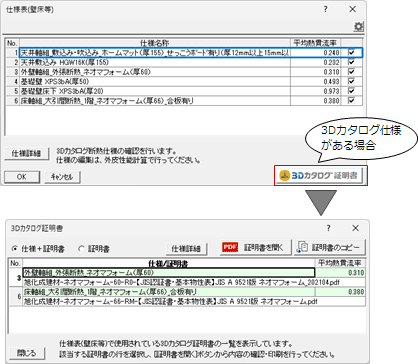Viewport: 418px width, 364px height.
Task: Toggle checkbox for row 4 基礎壁 XPS3bA(厚50)
Action: click(351, 81)
